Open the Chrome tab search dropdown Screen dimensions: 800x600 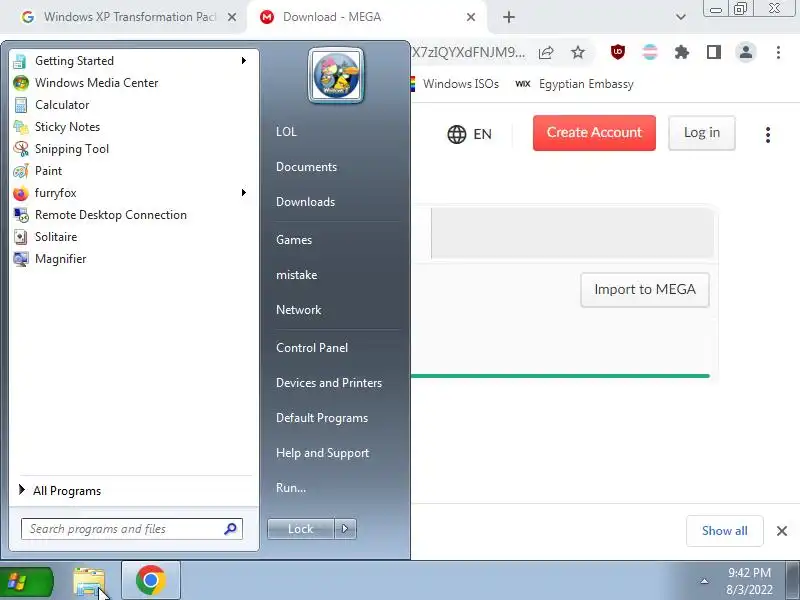click(x=681, y=17)
